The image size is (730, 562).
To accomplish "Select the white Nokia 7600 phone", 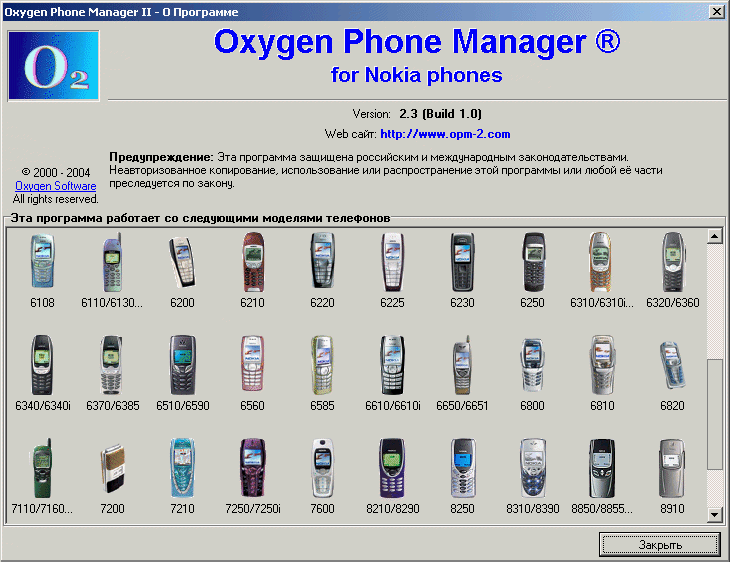I will click(323, 468).
